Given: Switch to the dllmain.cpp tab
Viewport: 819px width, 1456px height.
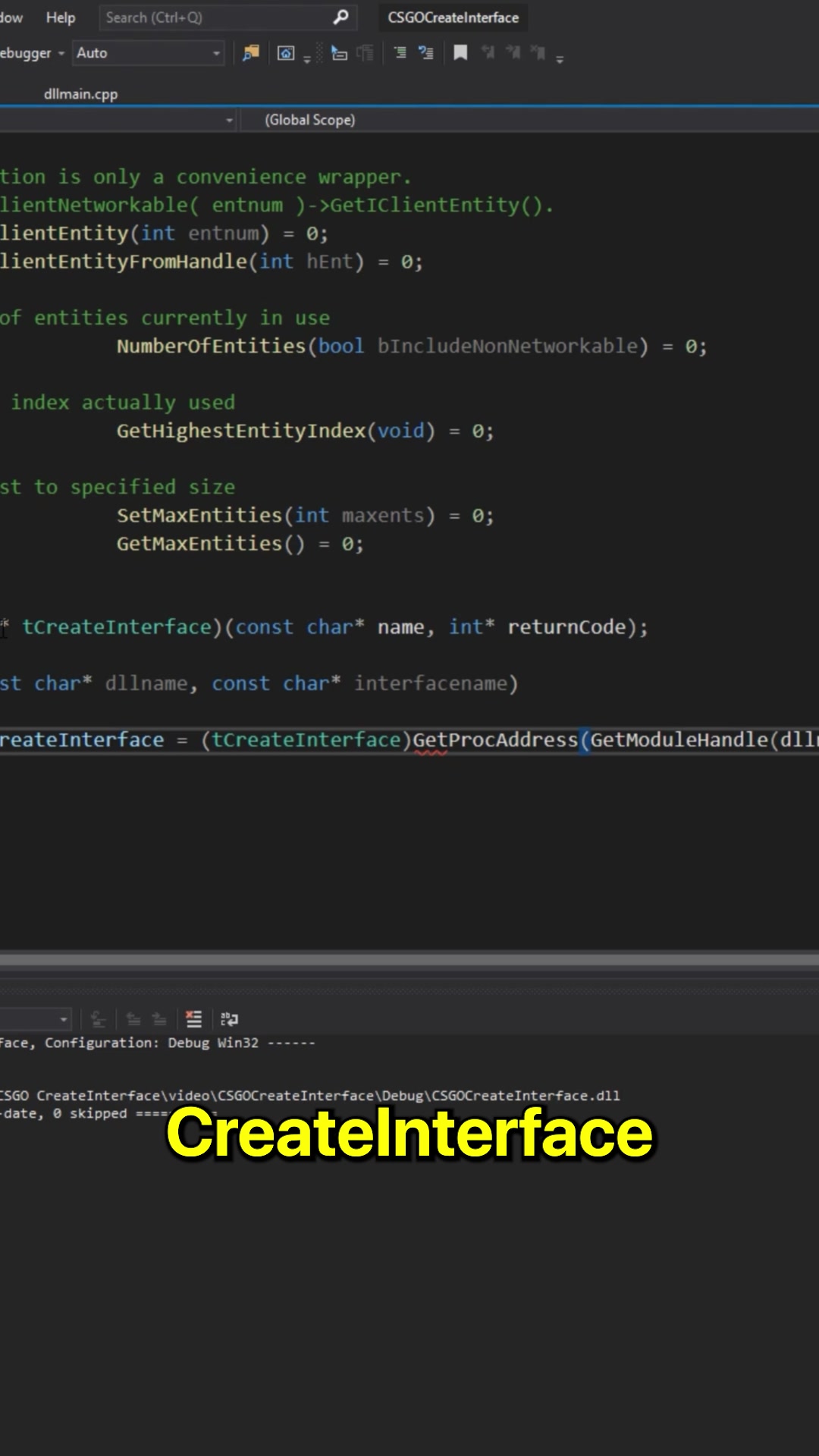Looking at the screenshot, I should point(80,94).
